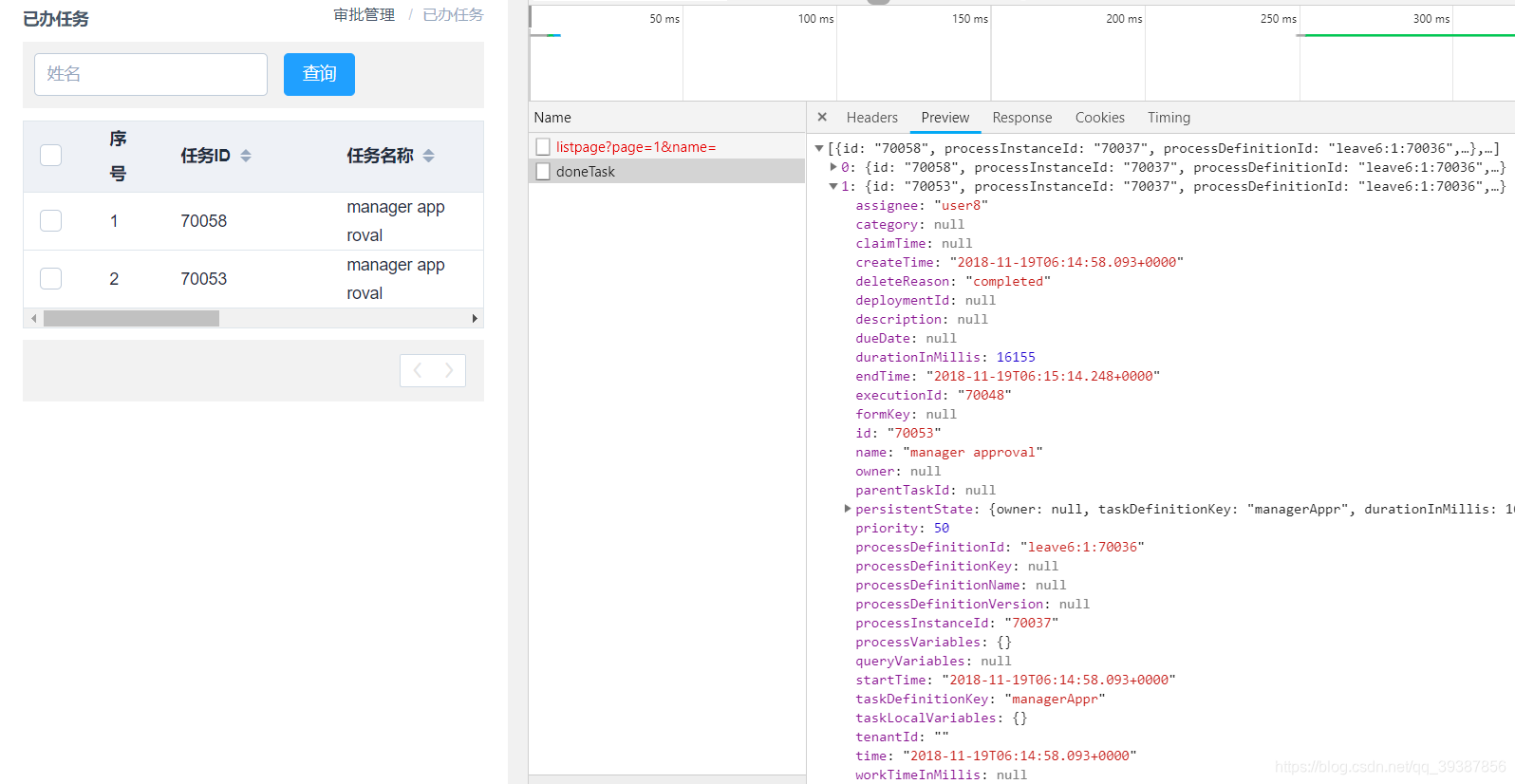Click the deleteReason "completed" value
Image resolution: width=1515 pixels, height=784 pixels.
pyautogui.click(x=1008, y=281)
